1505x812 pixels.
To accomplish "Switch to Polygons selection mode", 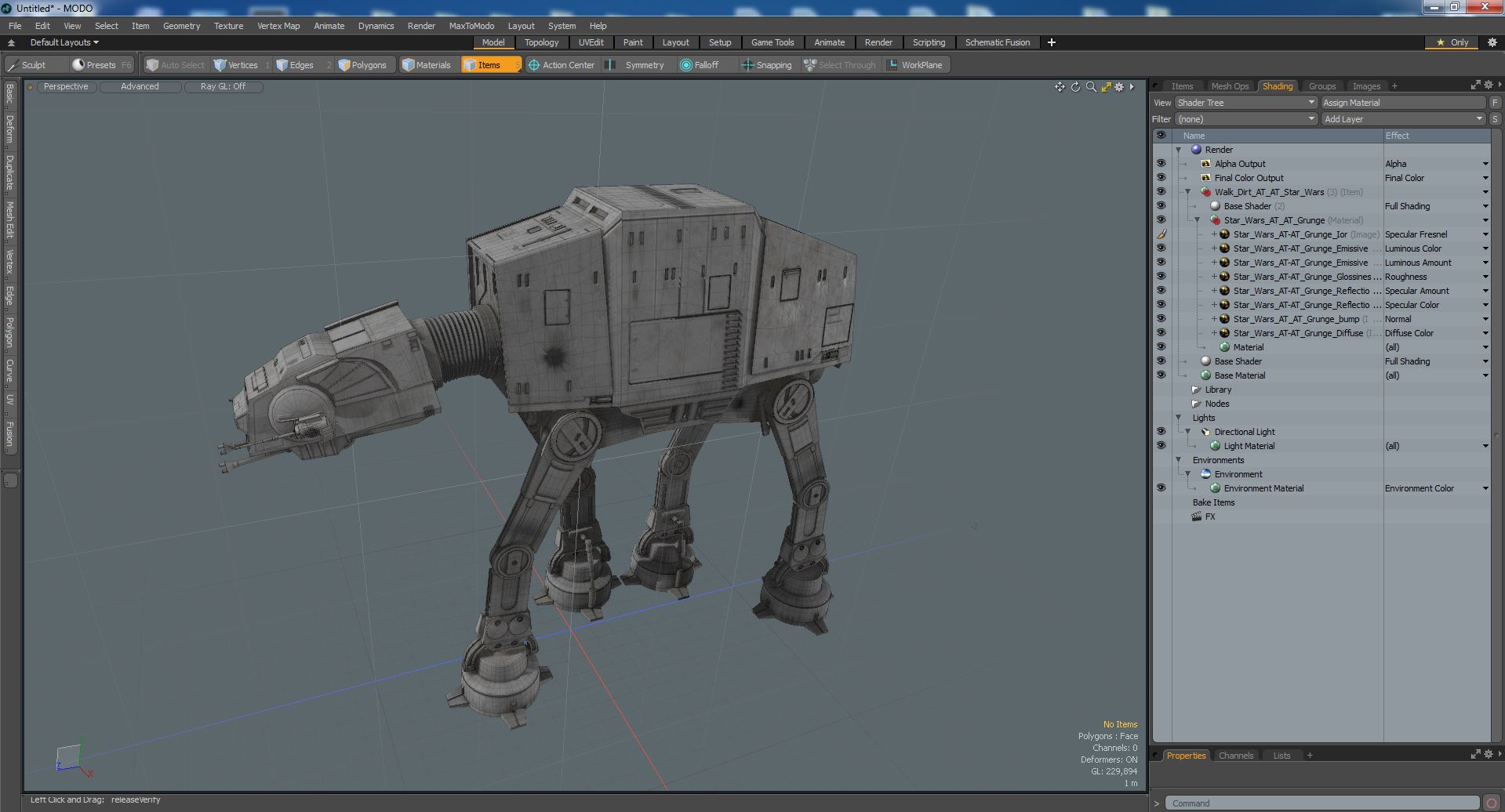I will pos(362,65).
